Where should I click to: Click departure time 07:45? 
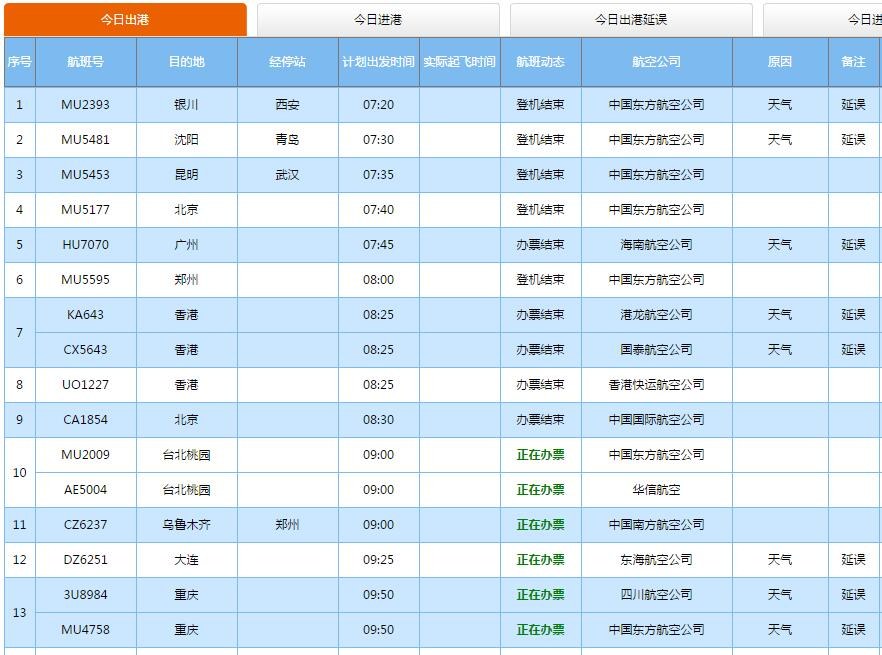[x=379, y=245]
